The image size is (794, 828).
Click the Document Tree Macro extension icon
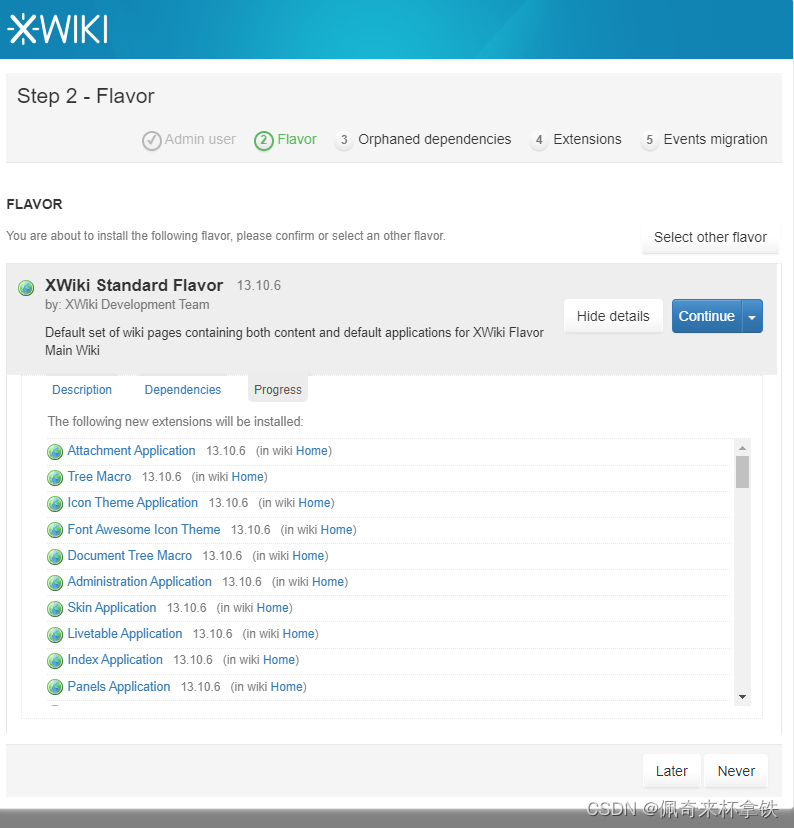55,556
